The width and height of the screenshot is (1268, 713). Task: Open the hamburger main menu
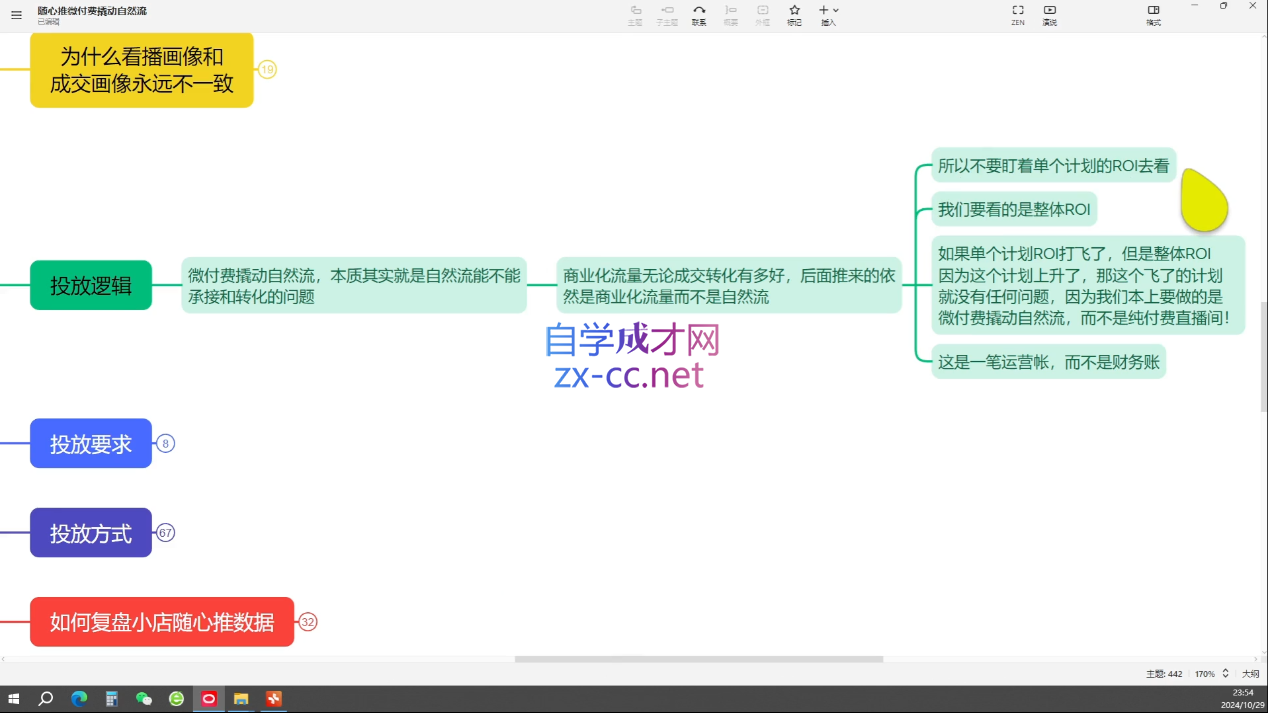click(x=16, y=15)
